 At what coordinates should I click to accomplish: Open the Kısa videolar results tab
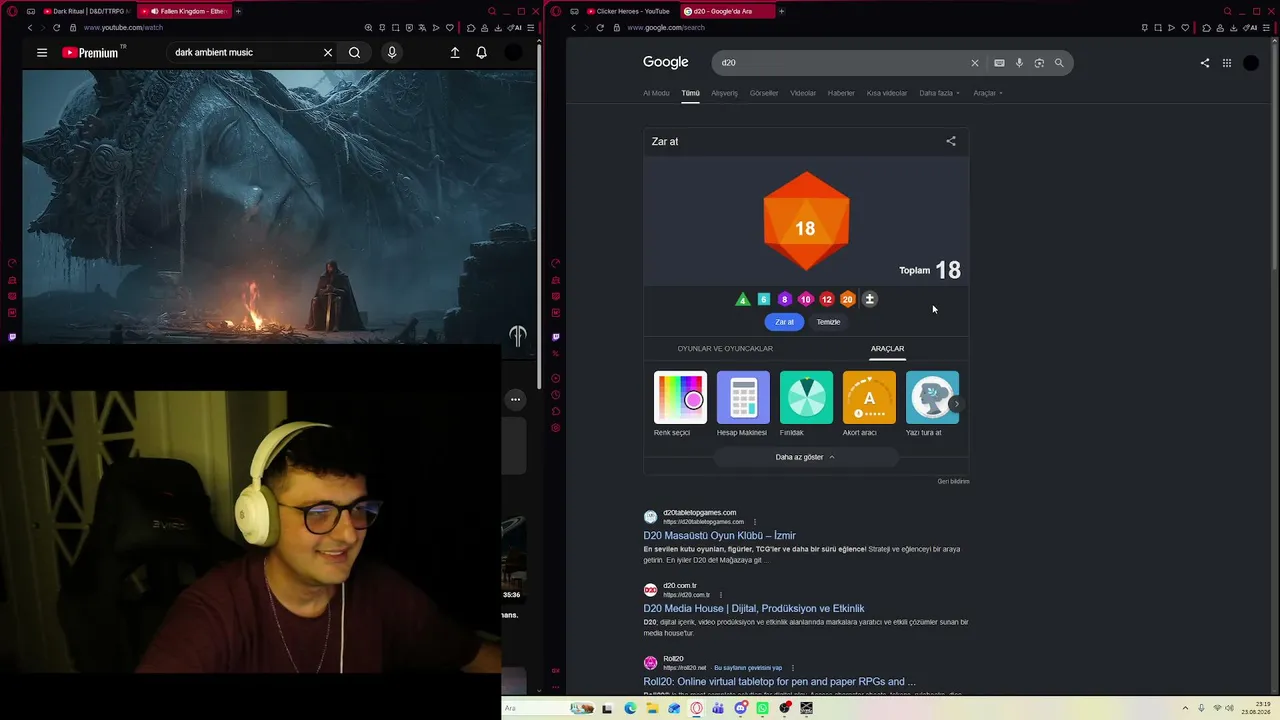(887, 93)
